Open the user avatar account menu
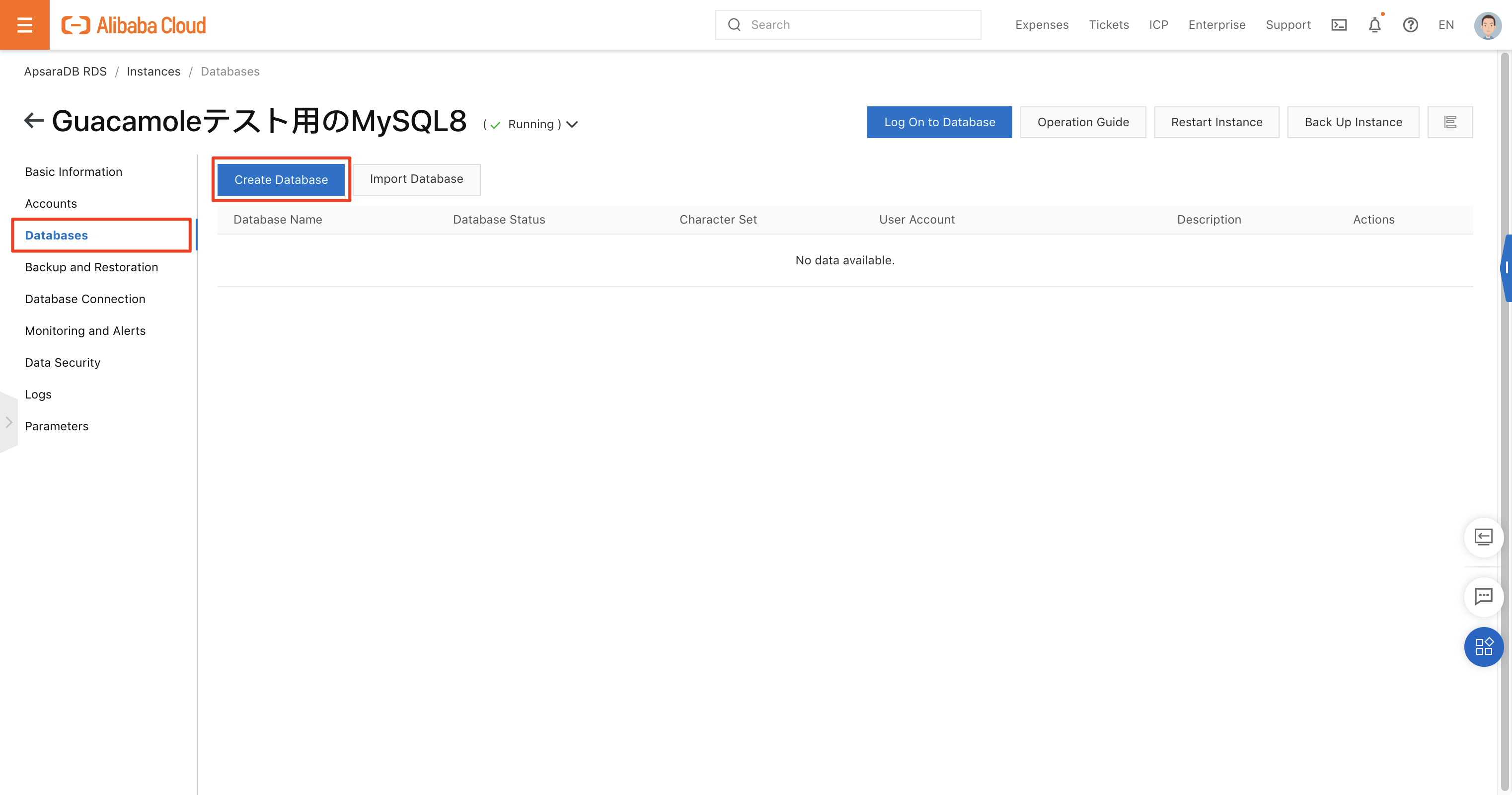The width and height of the screenshot is (1512, 795). [x=1488, y=25]
